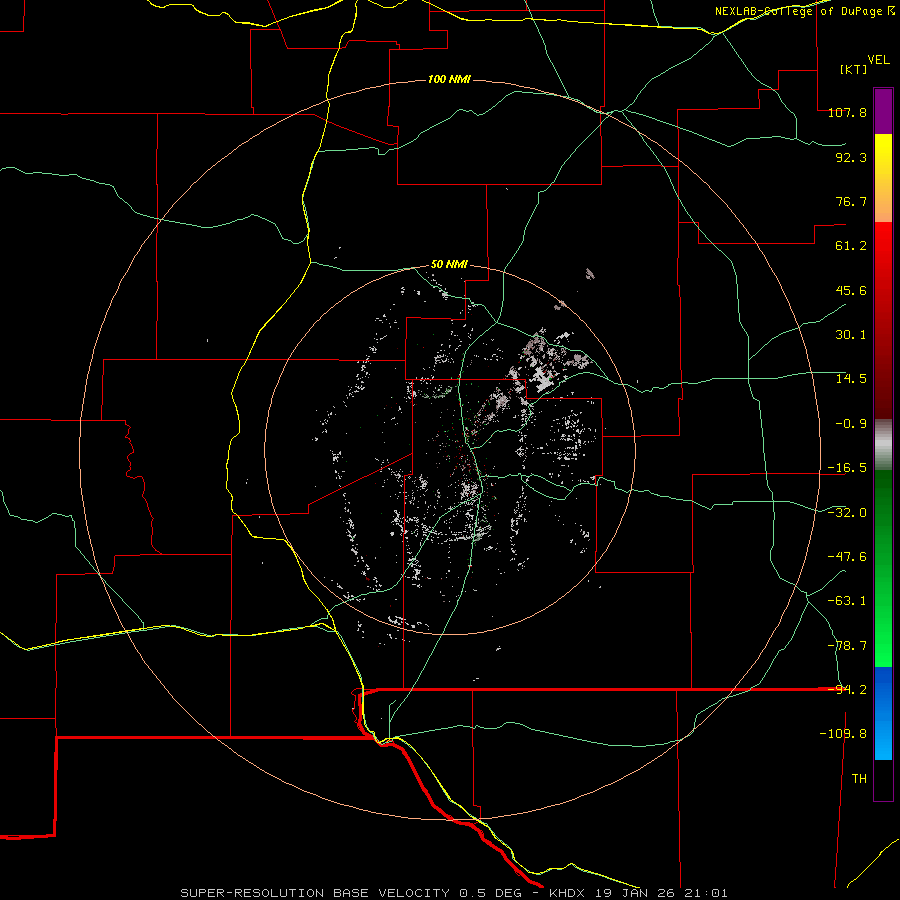This screenshot has height=900, width=900.
Task: Click the 76.7 velocity scale value
Action: pyautogui.click(x=851, y=201)
